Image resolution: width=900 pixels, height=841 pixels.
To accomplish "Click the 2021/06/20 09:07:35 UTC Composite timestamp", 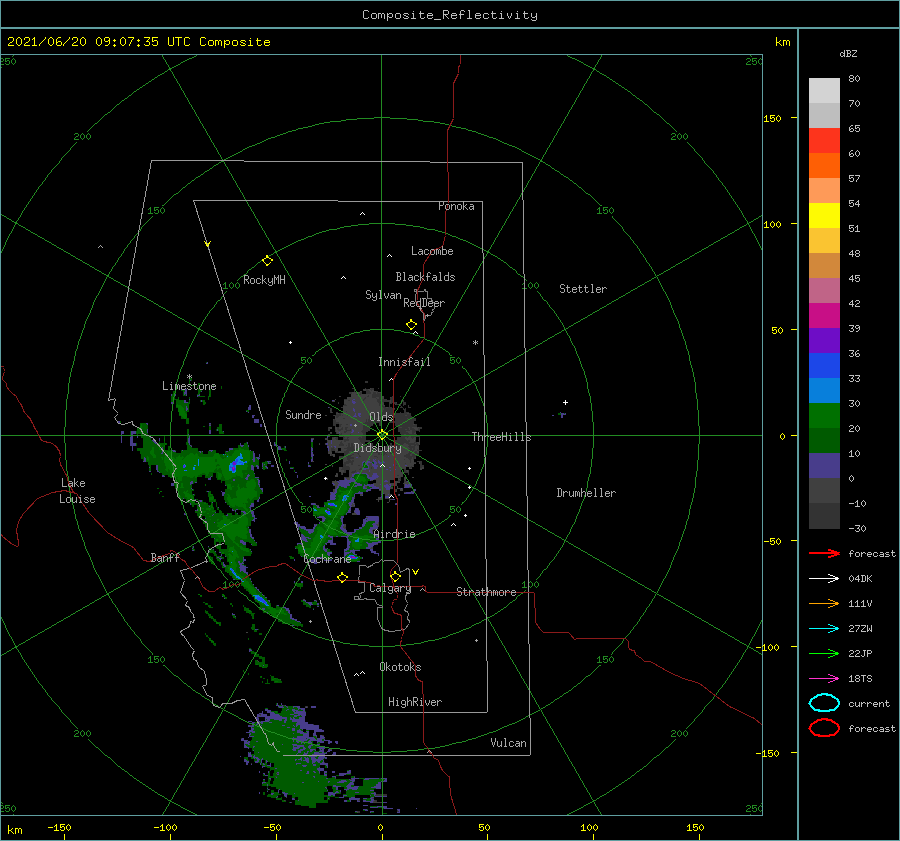I will [x=138, y=42].
